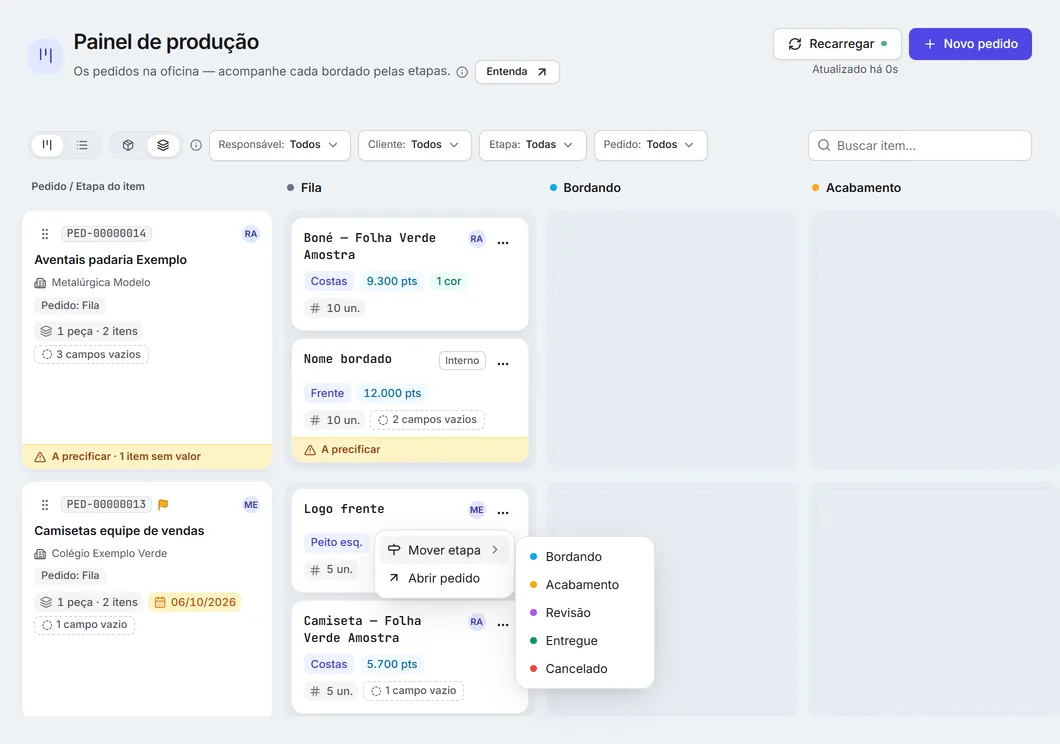
Task: Open the Responsável filter dropdown
Action: click(280, 145)
